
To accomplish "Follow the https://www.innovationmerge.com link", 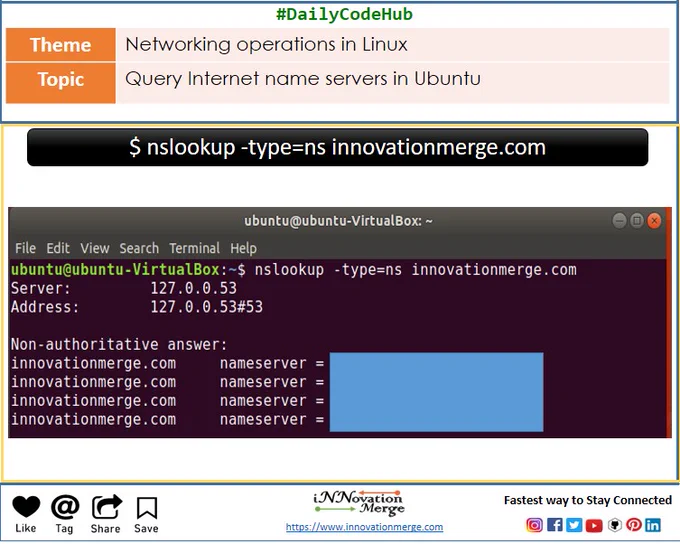I will coord(364,527).
